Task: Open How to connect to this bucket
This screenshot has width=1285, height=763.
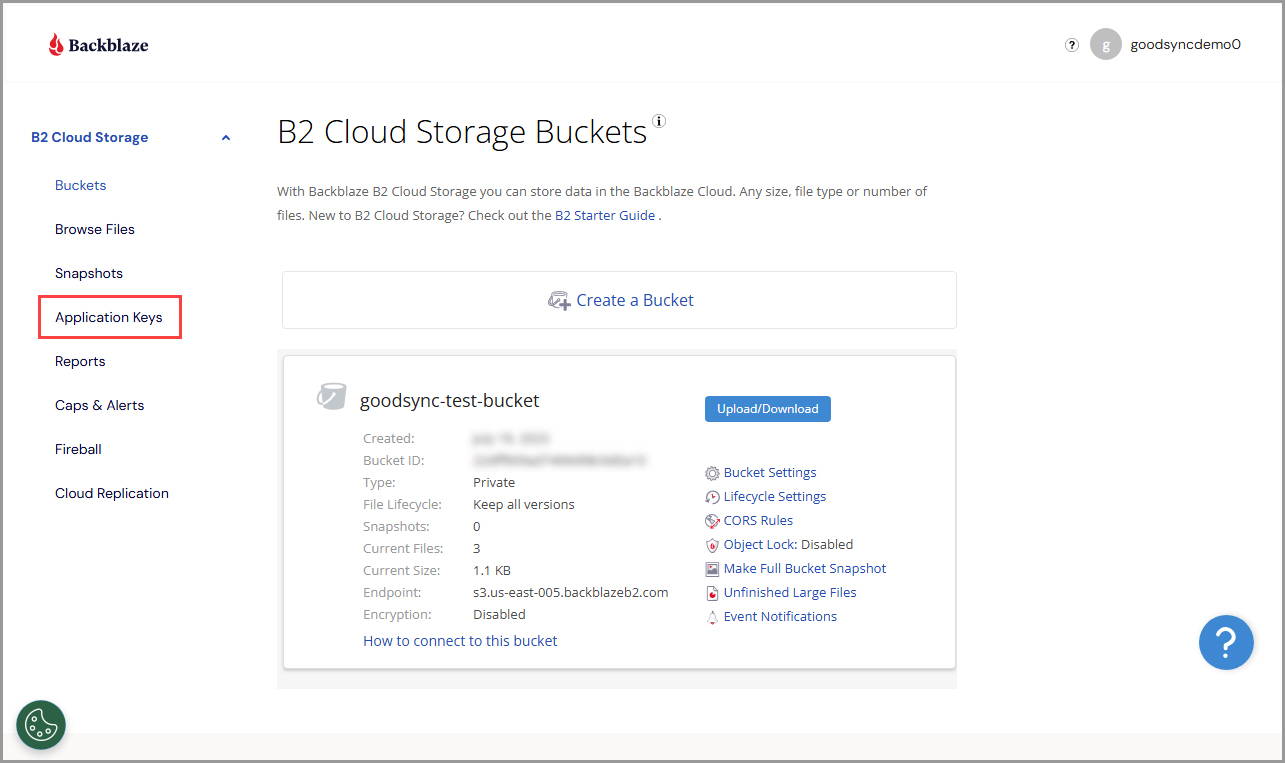Action: click(460, 641)
